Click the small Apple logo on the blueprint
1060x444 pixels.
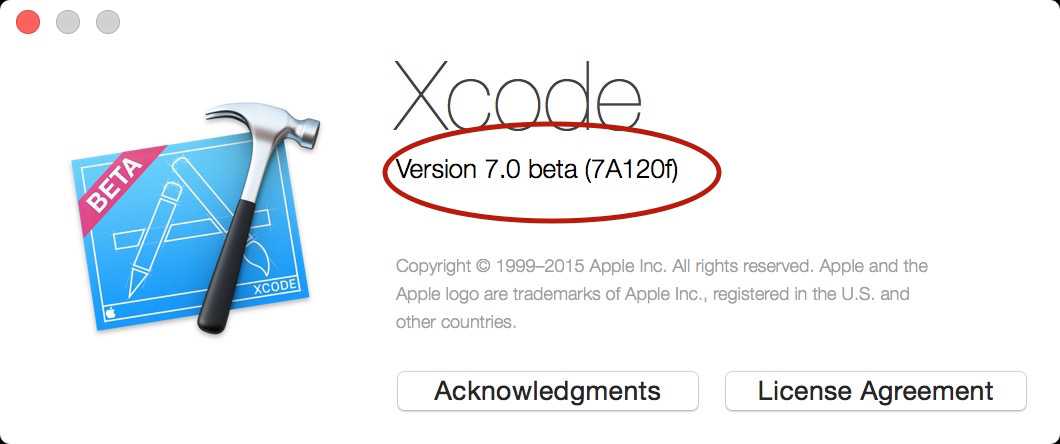tap(110, 311)
